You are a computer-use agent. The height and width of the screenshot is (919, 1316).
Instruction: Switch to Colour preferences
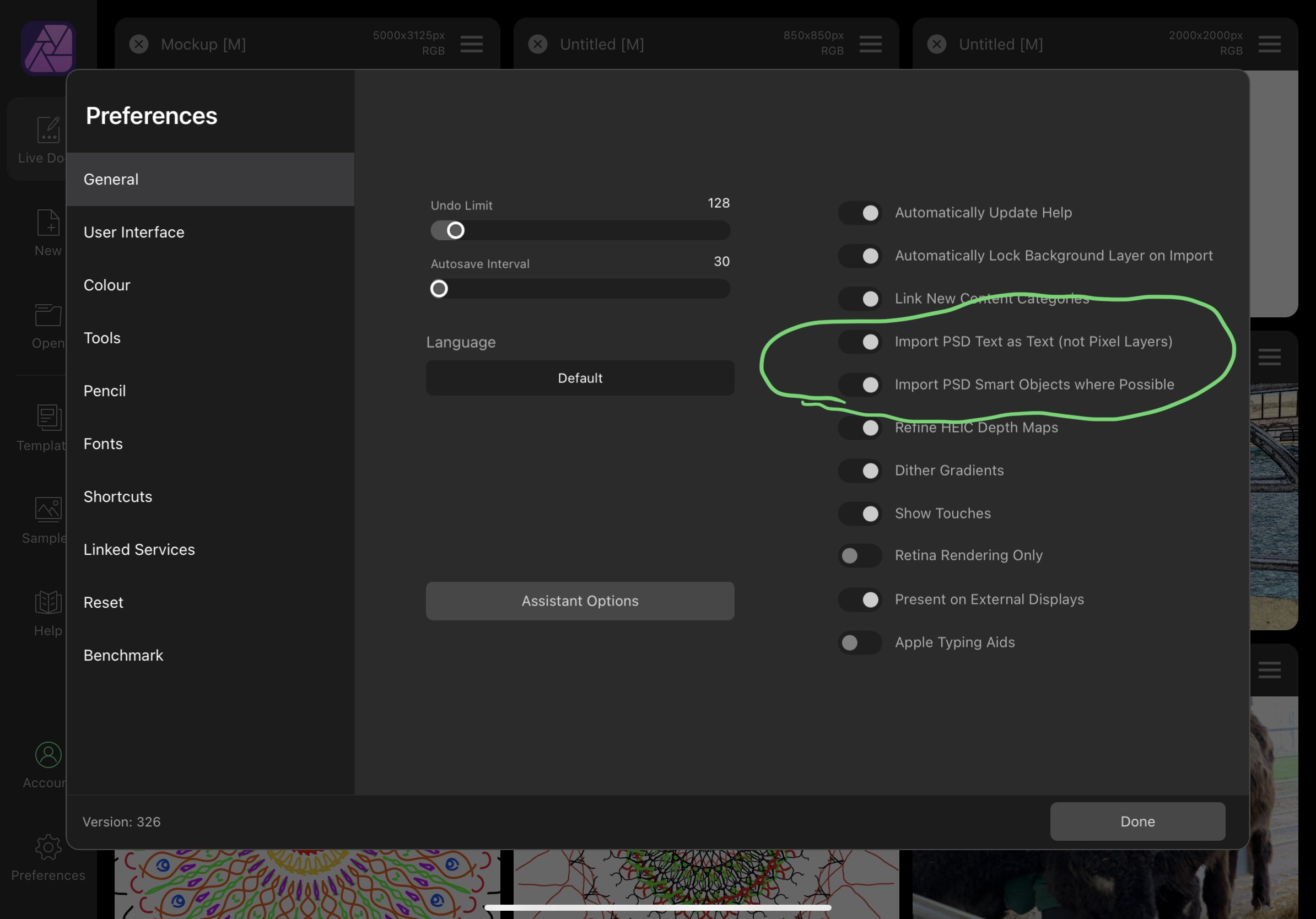point(211,285)
